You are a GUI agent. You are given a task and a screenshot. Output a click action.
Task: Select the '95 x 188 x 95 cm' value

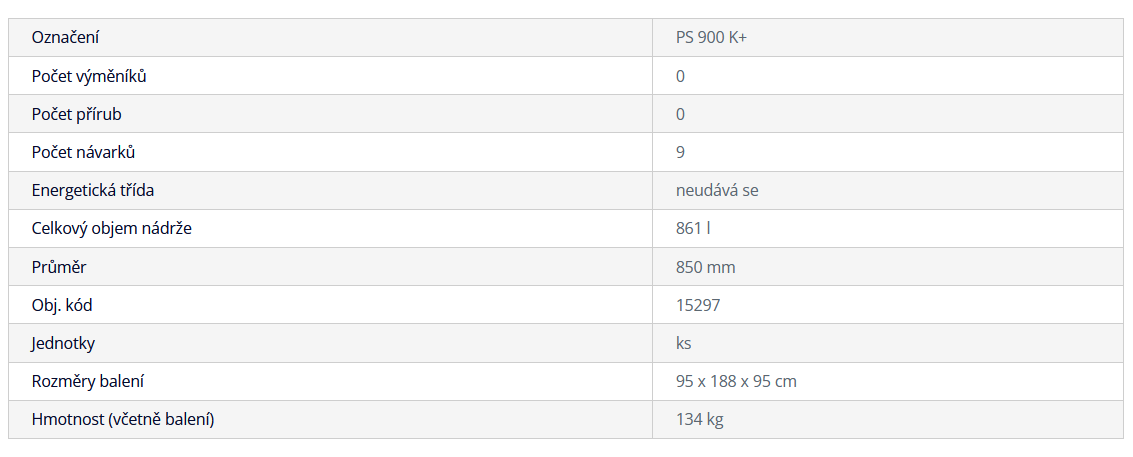736,381
